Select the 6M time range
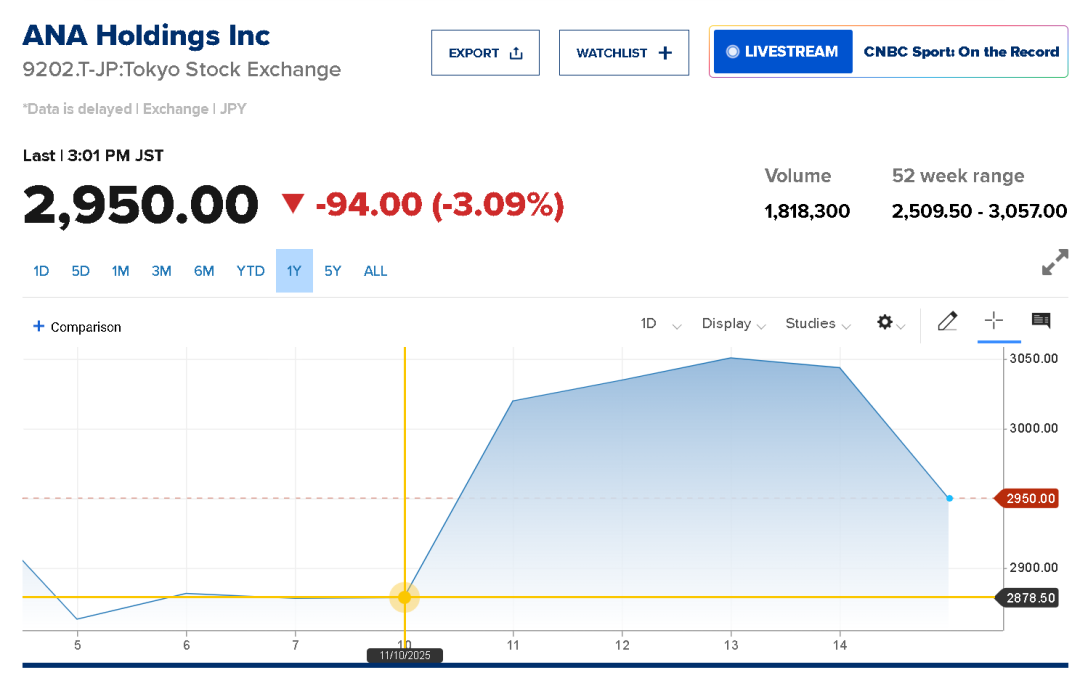1080x678 pixels. (204, 271)
